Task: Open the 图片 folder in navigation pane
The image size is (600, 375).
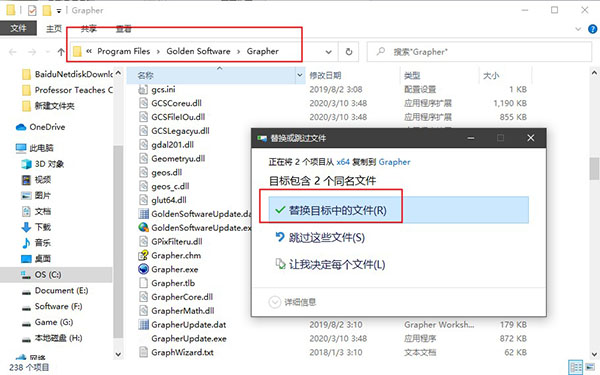Action: (x=36, y=195)
